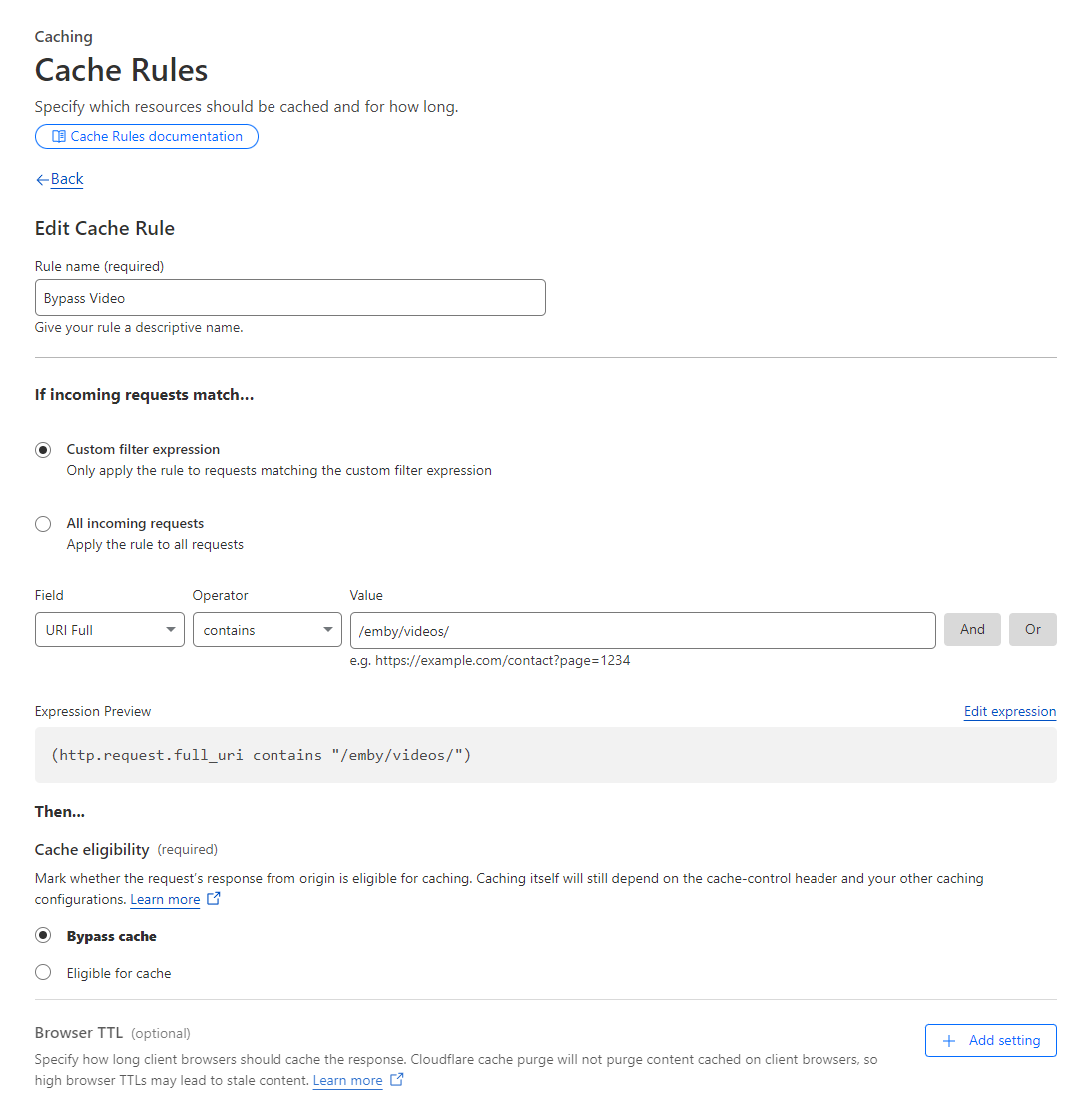Click the Value field containing /emby/videos/
This screenshot has height=1107, width=1092.
pos(643,631)
